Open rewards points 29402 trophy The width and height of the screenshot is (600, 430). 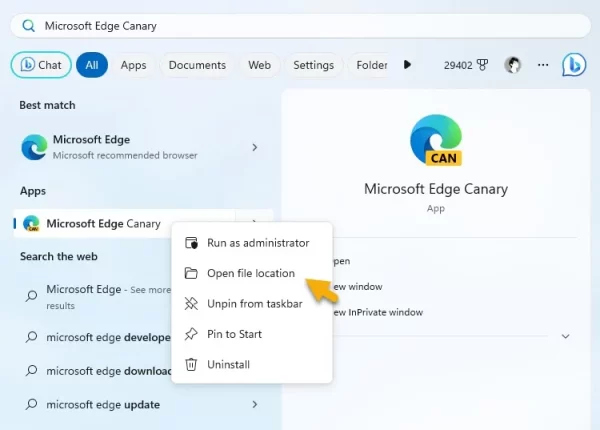pos(466,65)
